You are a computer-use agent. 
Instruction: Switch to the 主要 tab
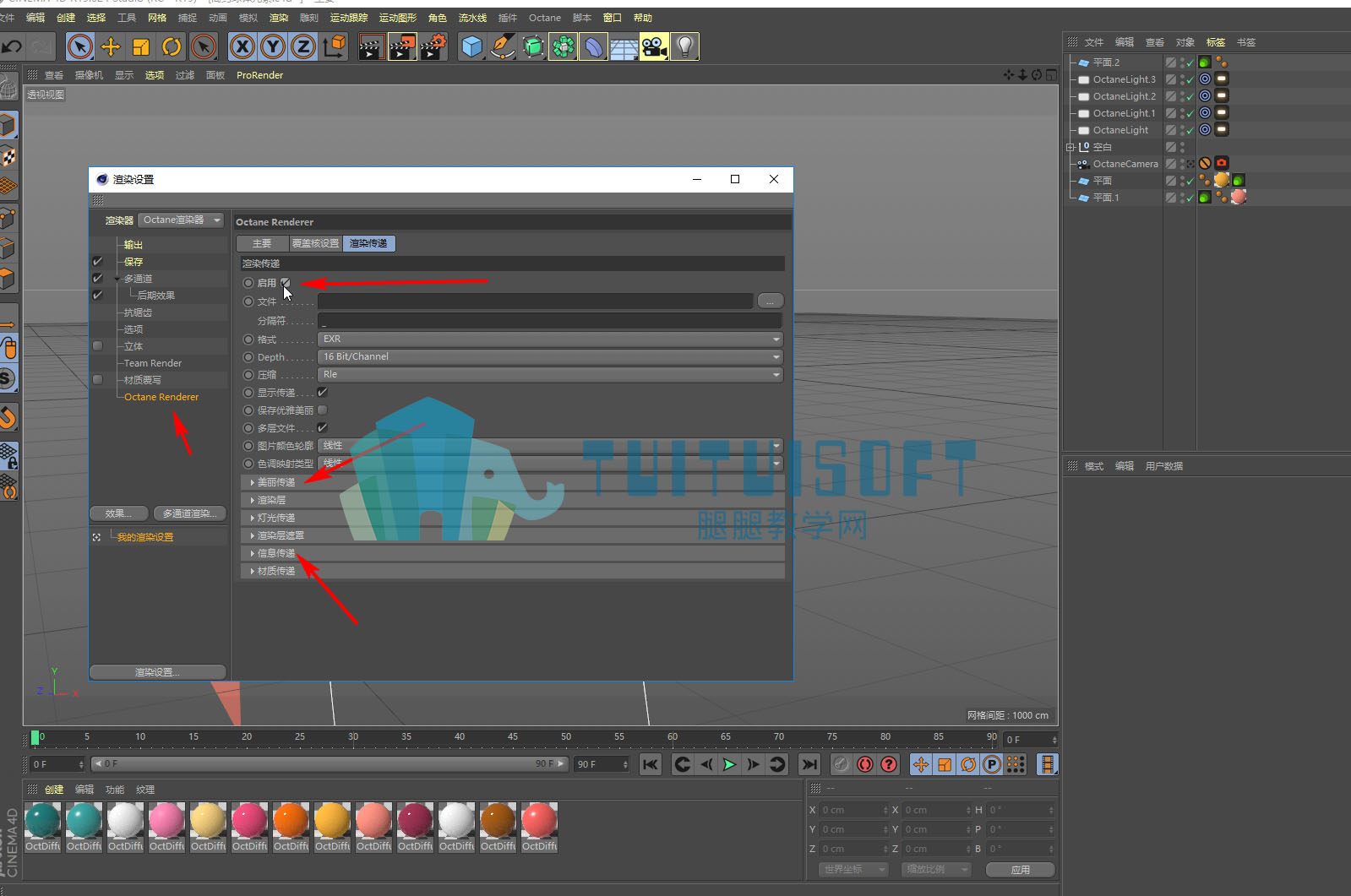(262, 243)
